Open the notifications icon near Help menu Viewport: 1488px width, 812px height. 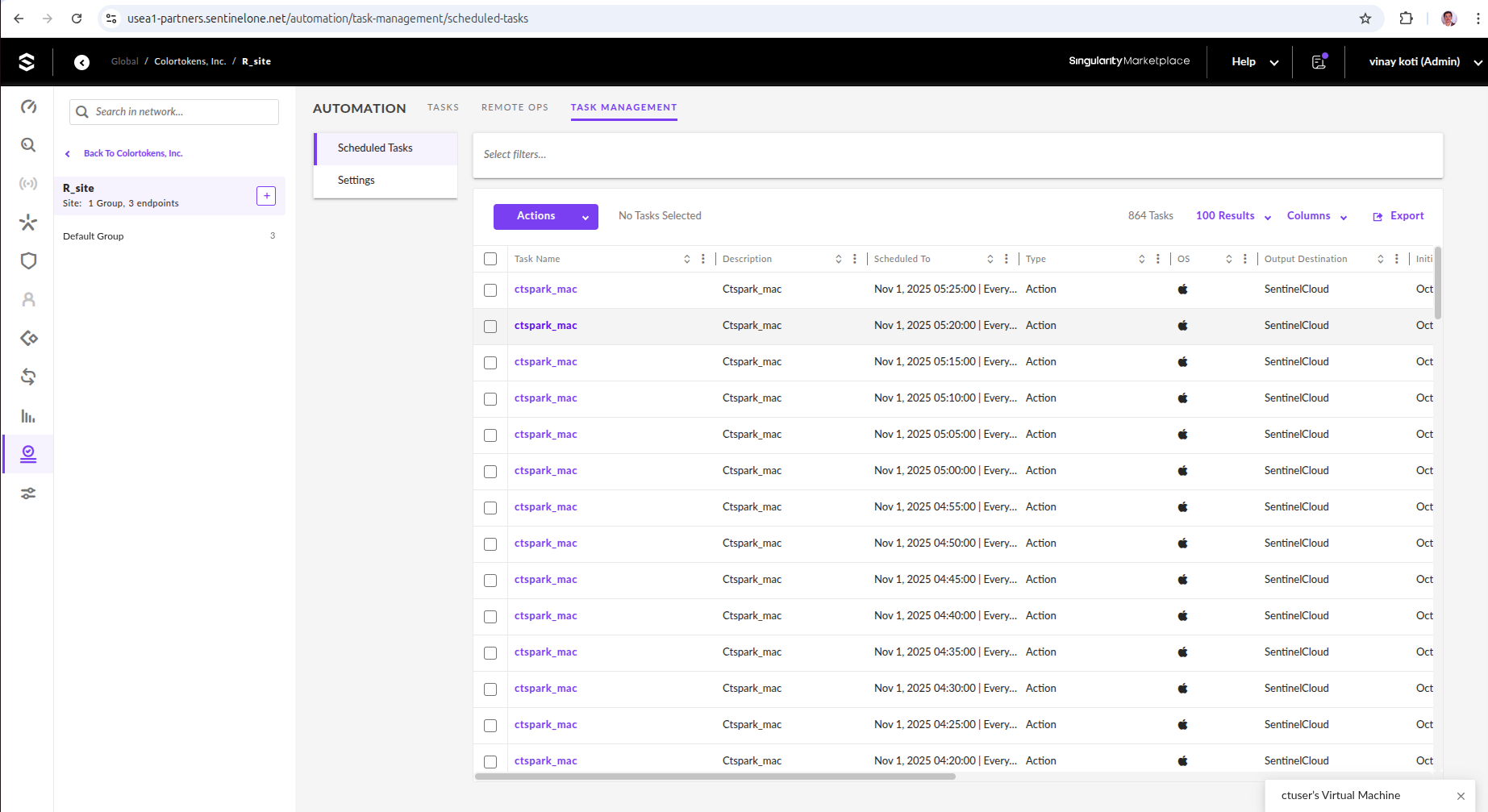point(1318,60)
